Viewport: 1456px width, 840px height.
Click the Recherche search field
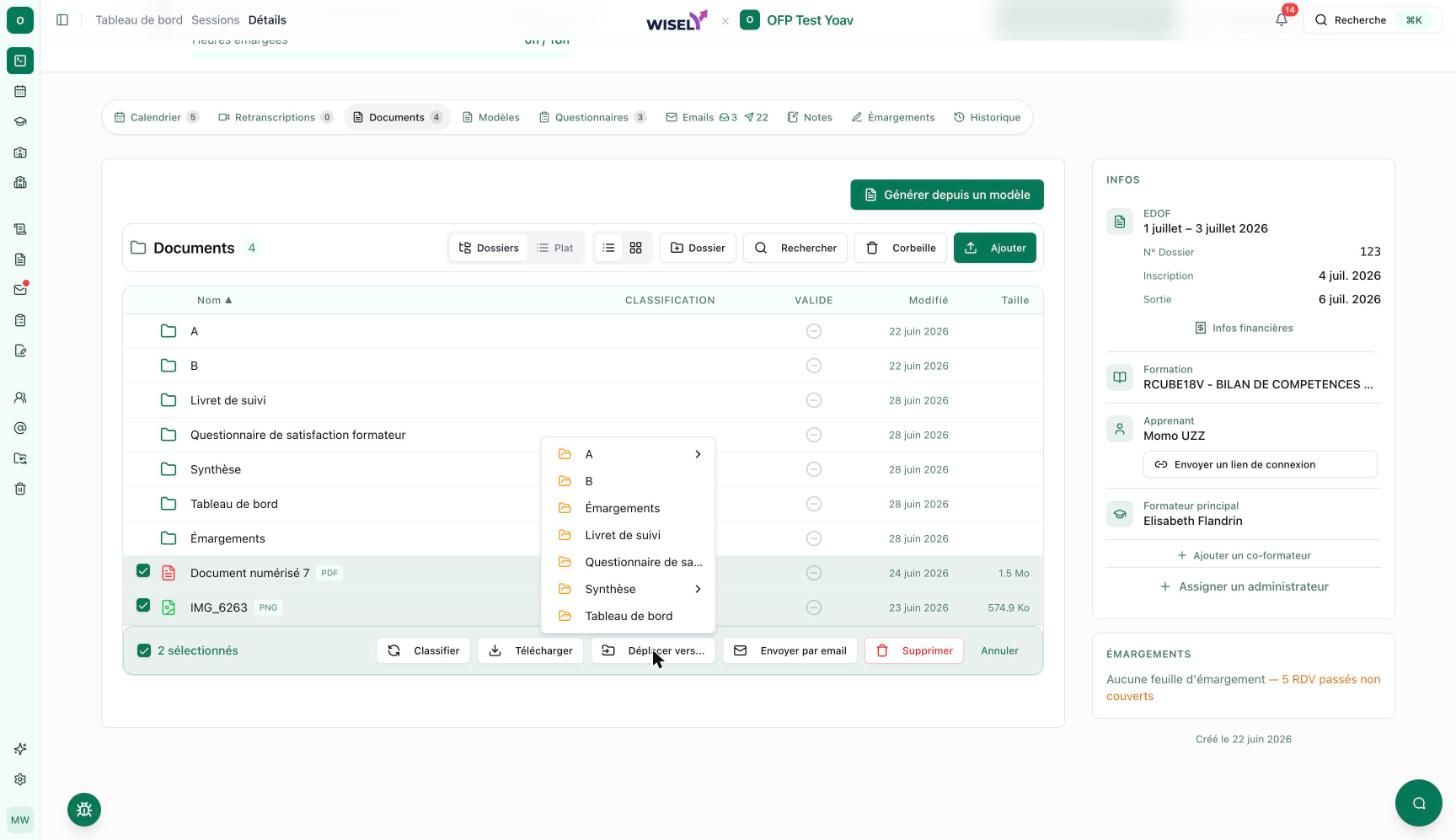[x=1372, y=20]
